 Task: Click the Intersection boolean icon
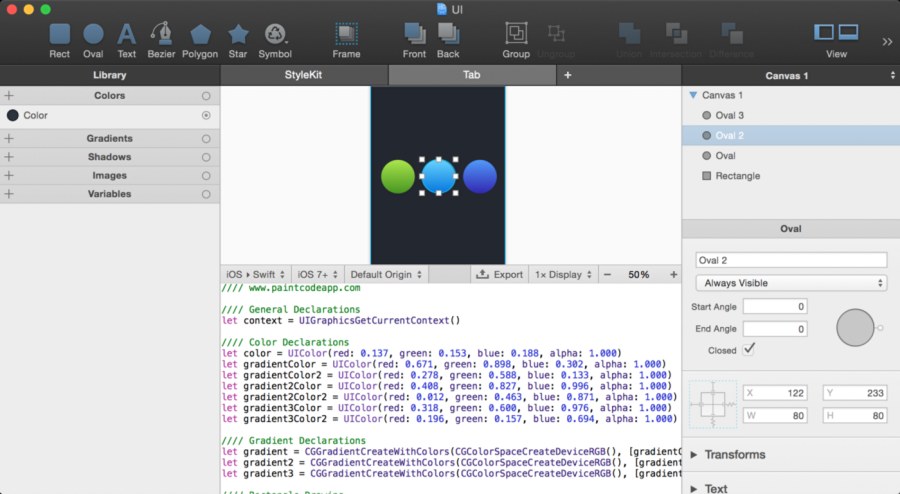tap(676, 34)
